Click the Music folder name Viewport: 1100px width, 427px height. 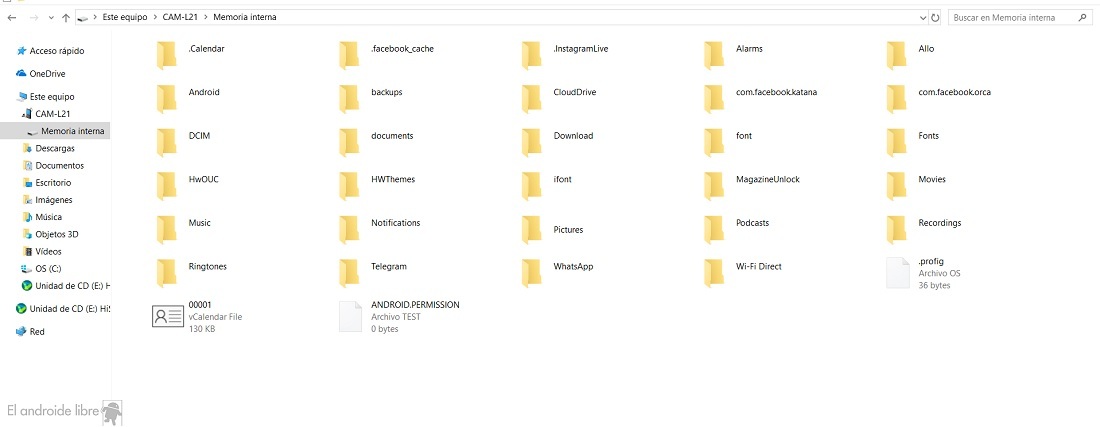coord(199,223)
